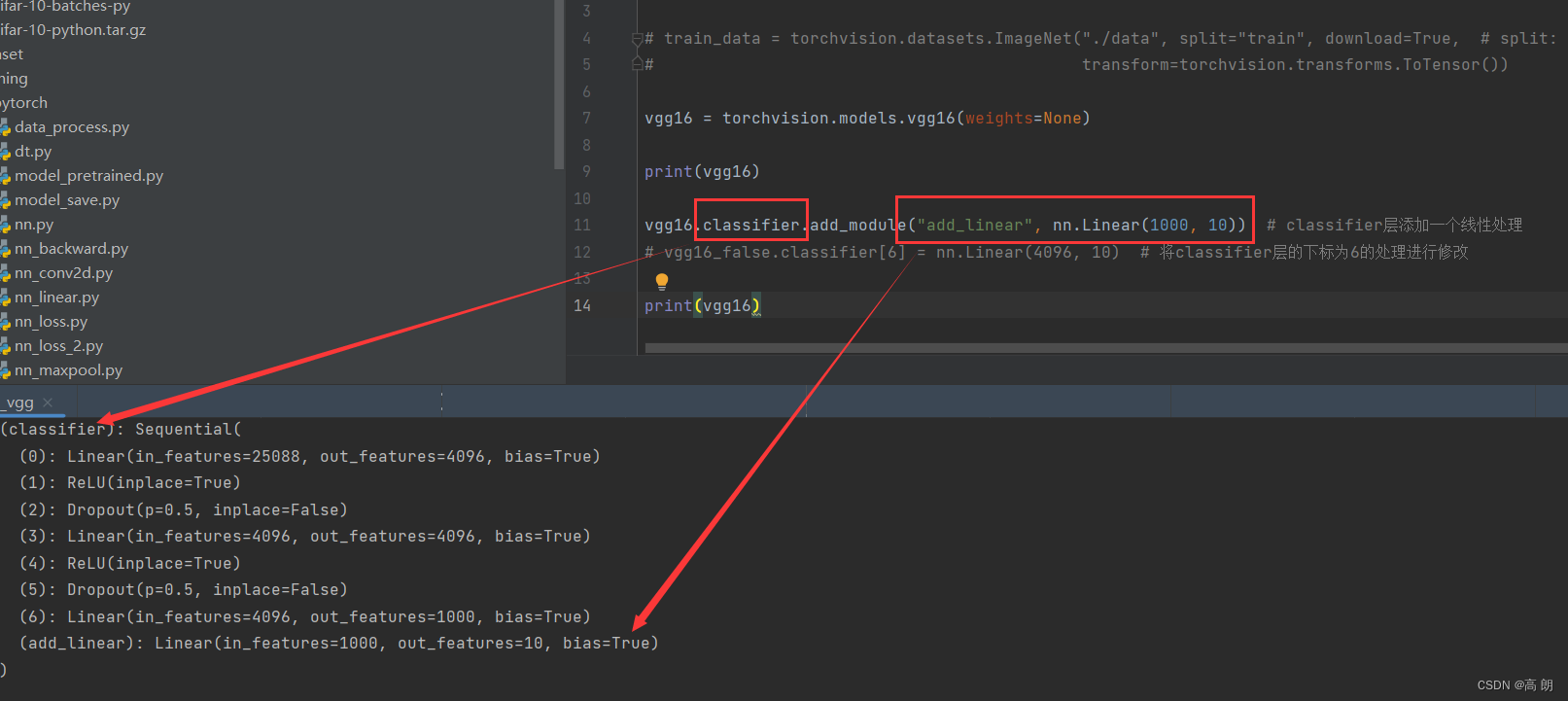Click transform=torchvision.transforms.ToTensor() comment
Image resolution: width=1568 pixels, height=701 pixels.
pyautogui.click(x=1295, y=64)
